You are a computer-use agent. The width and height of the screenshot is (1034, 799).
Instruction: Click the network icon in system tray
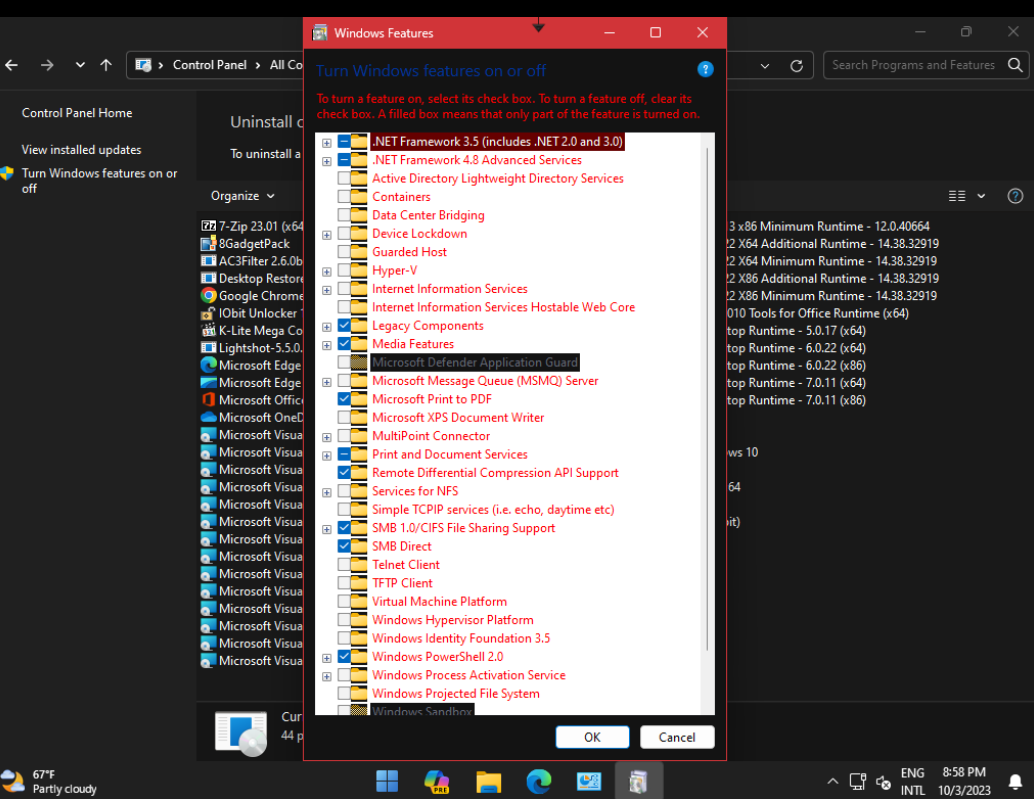pyautogui.click(x=857, y=782)
